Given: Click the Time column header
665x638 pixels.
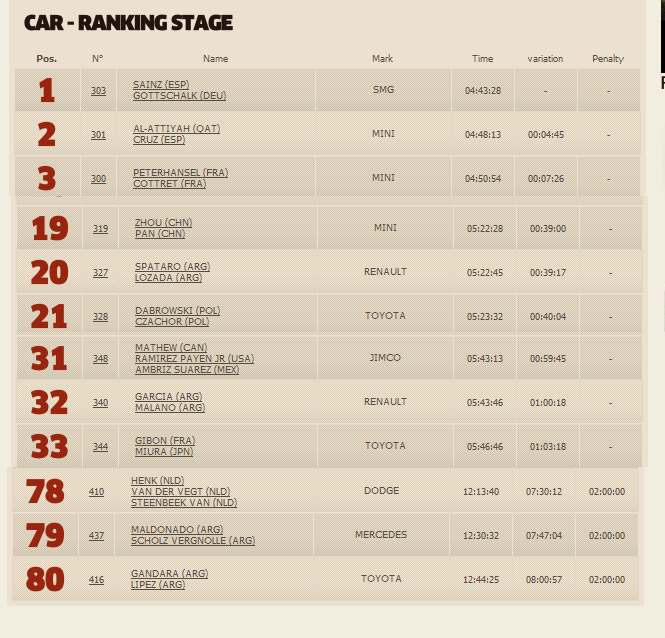Looking at the screenshot, I should 482,59.
